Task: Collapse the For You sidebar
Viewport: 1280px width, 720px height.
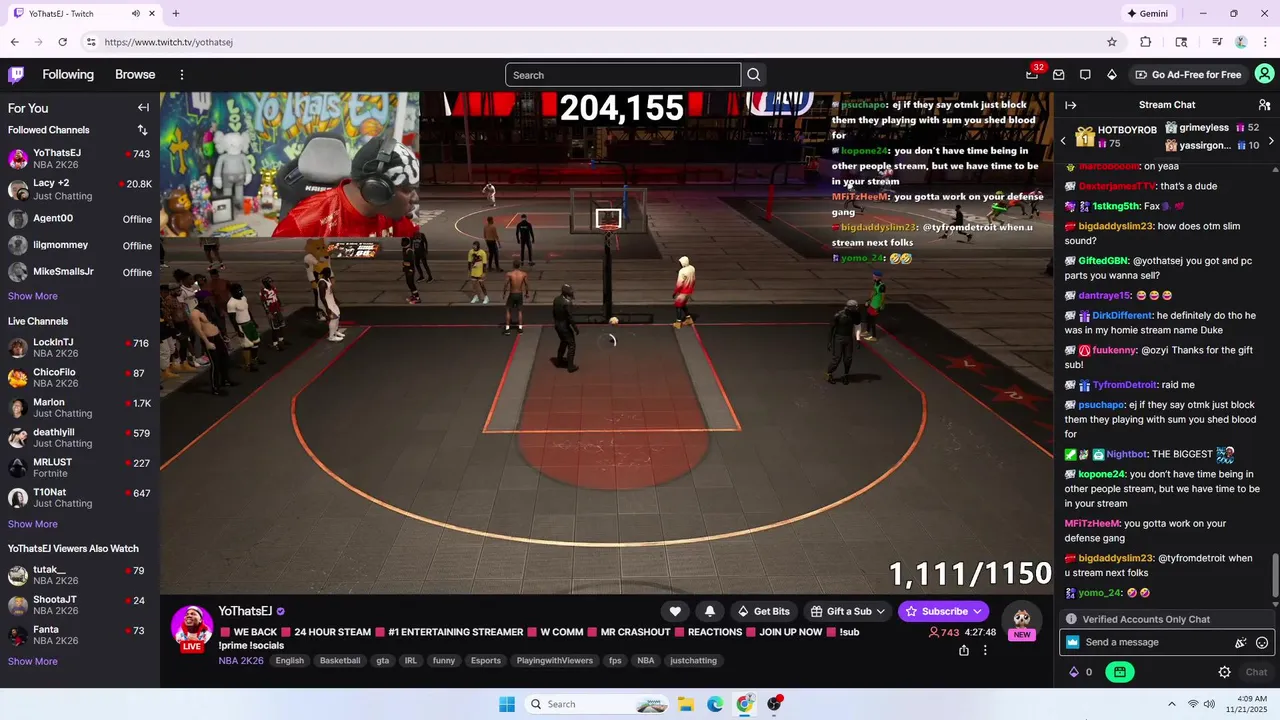Action: click(x=143, y=108)
